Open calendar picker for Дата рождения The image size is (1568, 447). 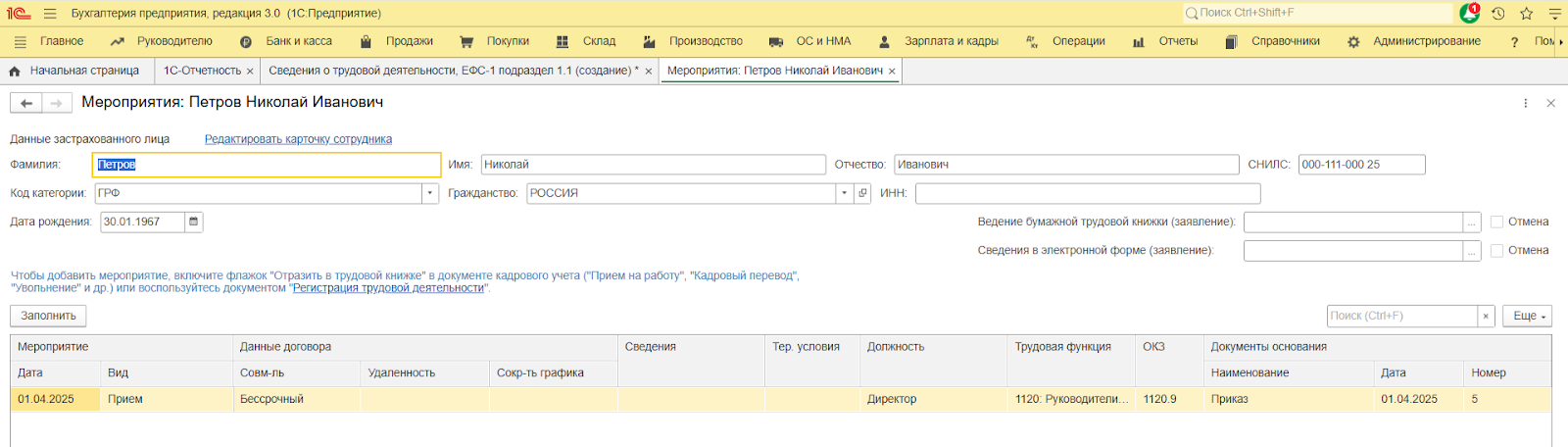pyautogui.click(x=194, y=222)
